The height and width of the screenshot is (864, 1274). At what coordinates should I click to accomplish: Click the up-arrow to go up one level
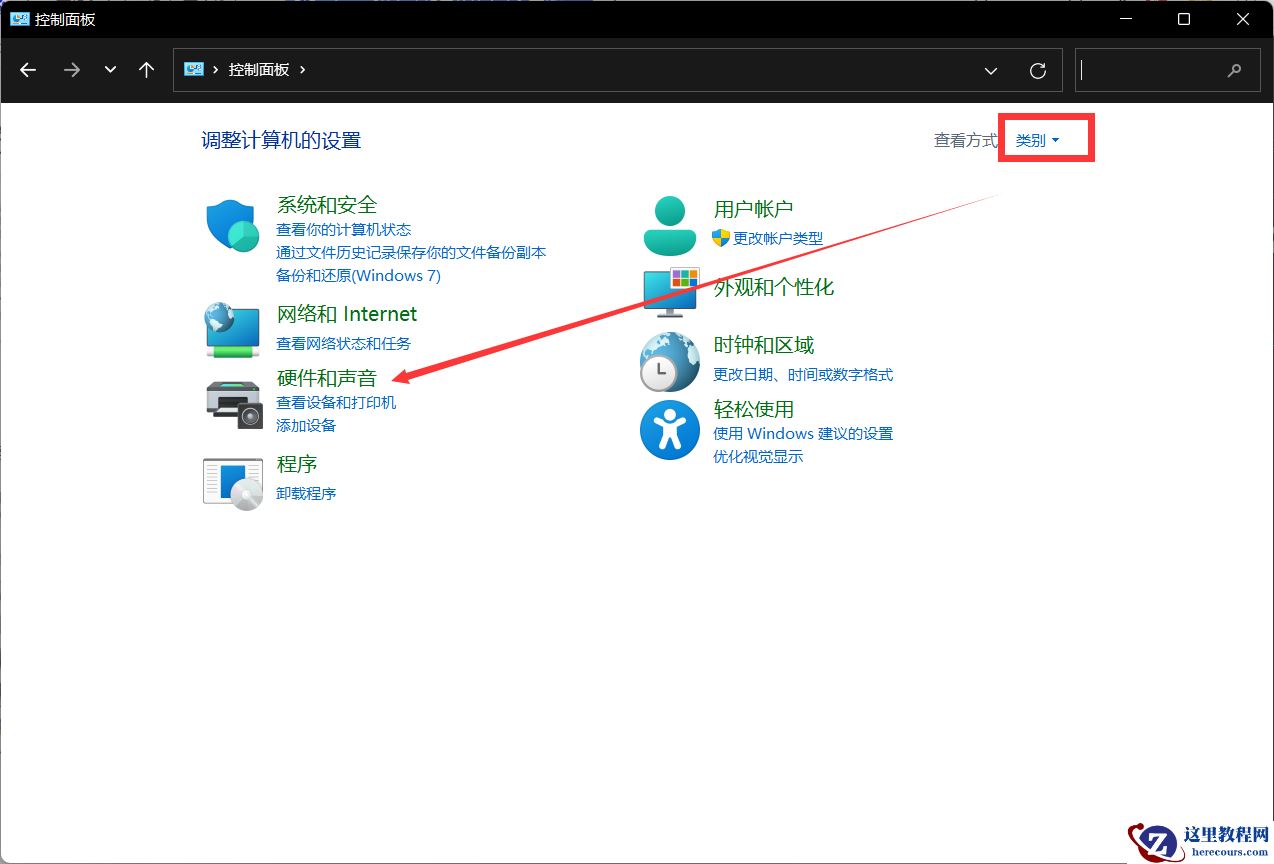click(145, 70)
